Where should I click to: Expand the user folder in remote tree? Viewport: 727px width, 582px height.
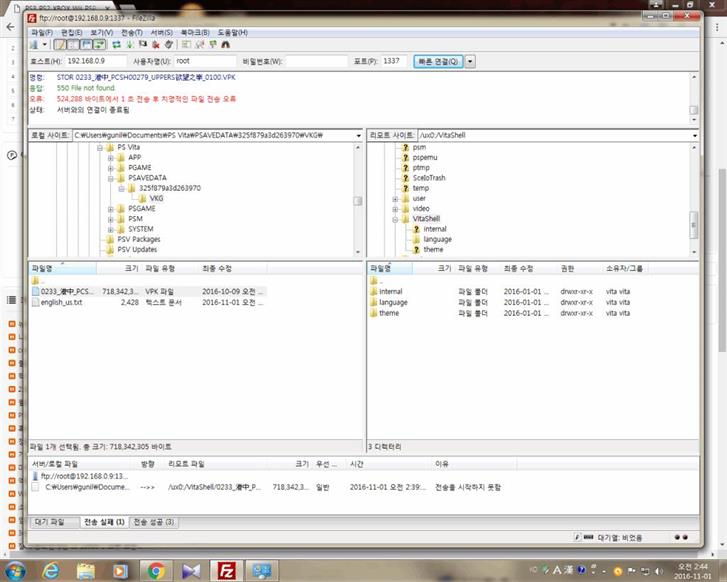coord(395,198)
